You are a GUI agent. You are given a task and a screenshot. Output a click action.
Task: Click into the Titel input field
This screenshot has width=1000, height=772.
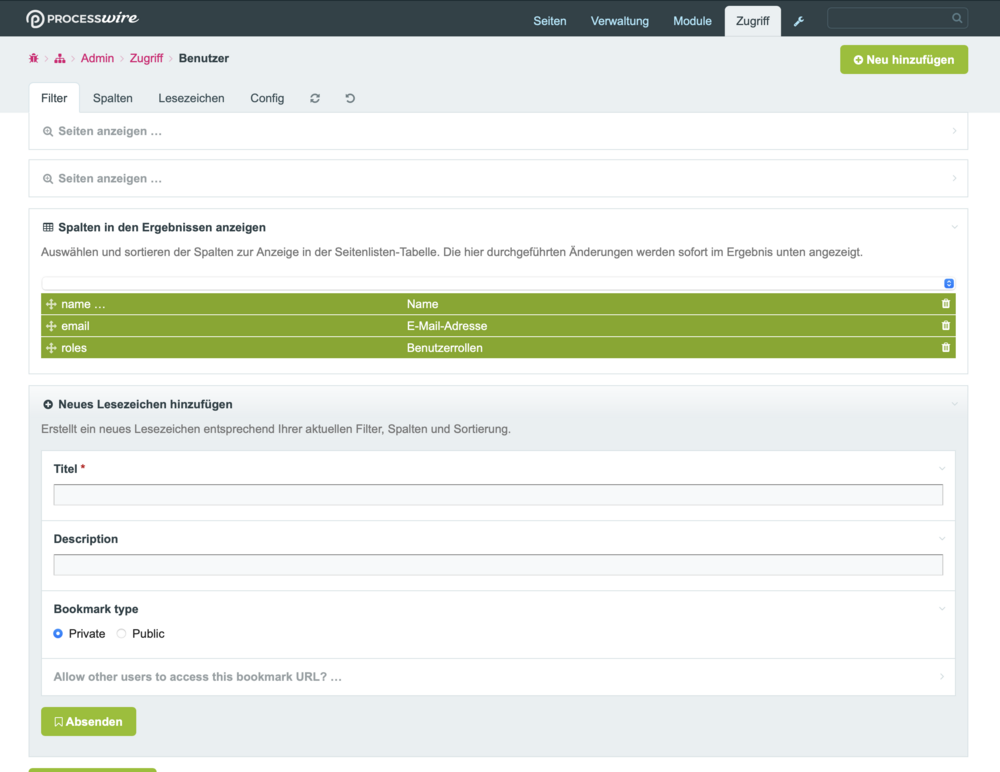click(497, 495)
